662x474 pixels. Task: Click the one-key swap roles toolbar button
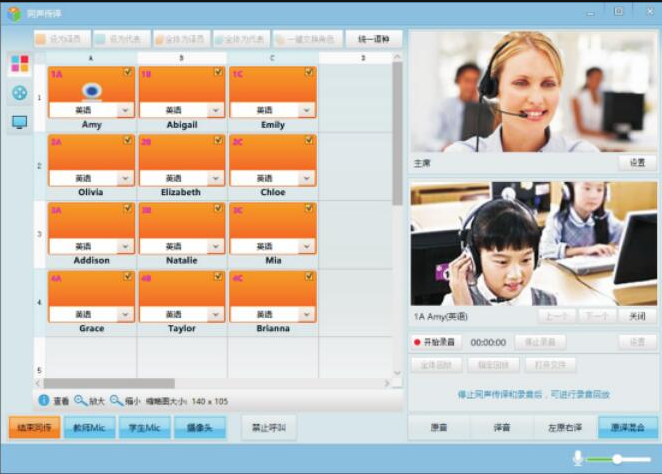coord(308,39)
